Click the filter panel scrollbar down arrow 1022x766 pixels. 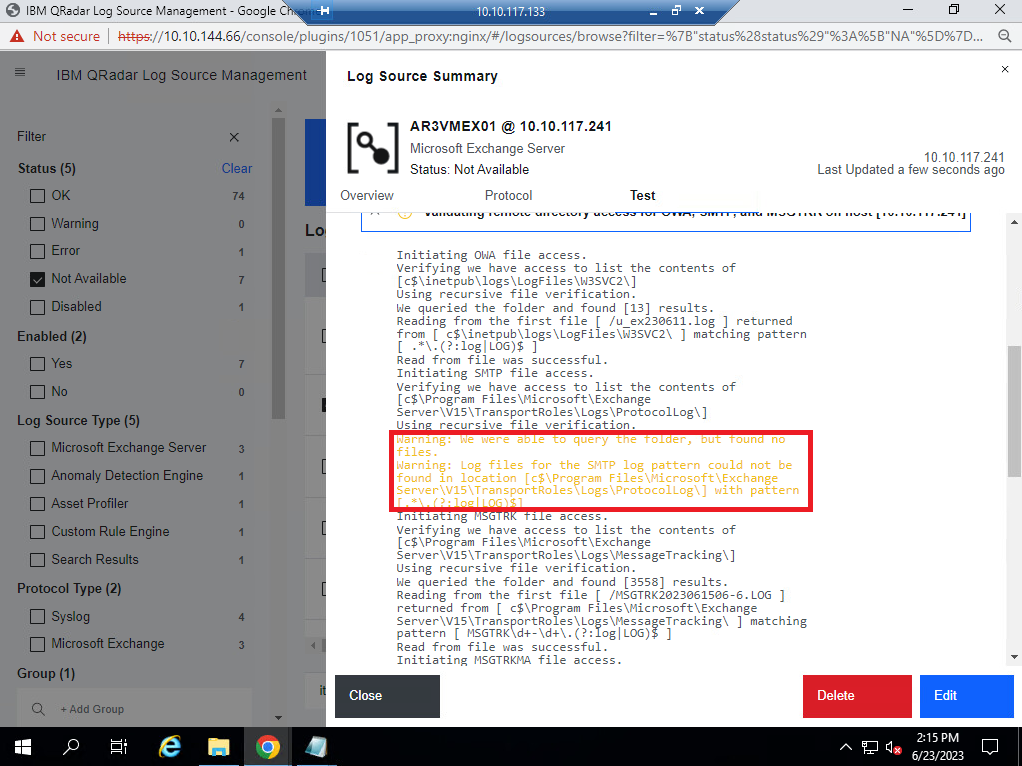tap(278, 718)
